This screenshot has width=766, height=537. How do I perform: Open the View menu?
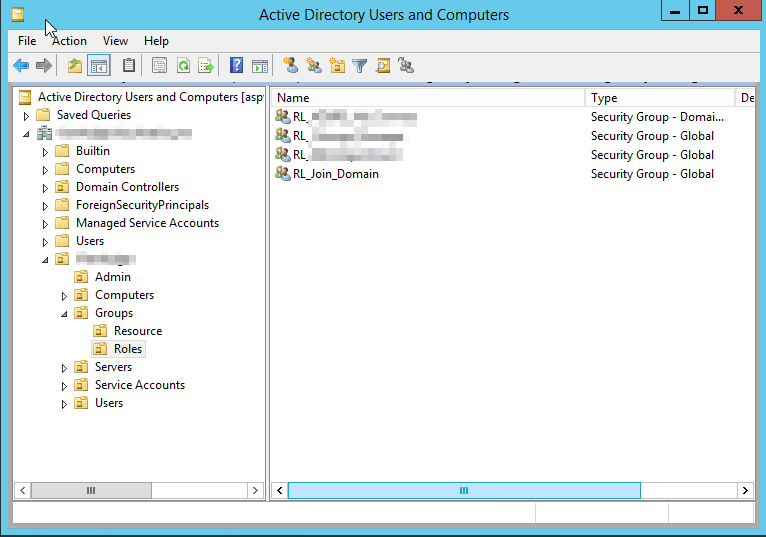[x=115, y=41]
